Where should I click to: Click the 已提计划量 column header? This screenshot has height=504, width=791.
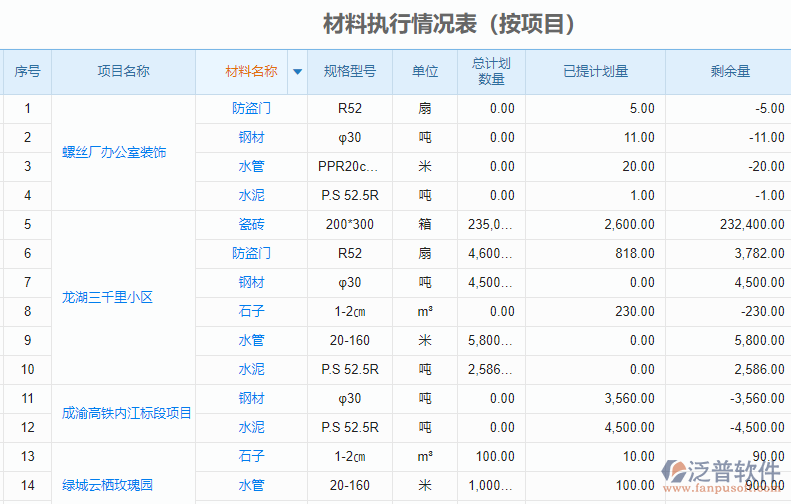point(595,72)
